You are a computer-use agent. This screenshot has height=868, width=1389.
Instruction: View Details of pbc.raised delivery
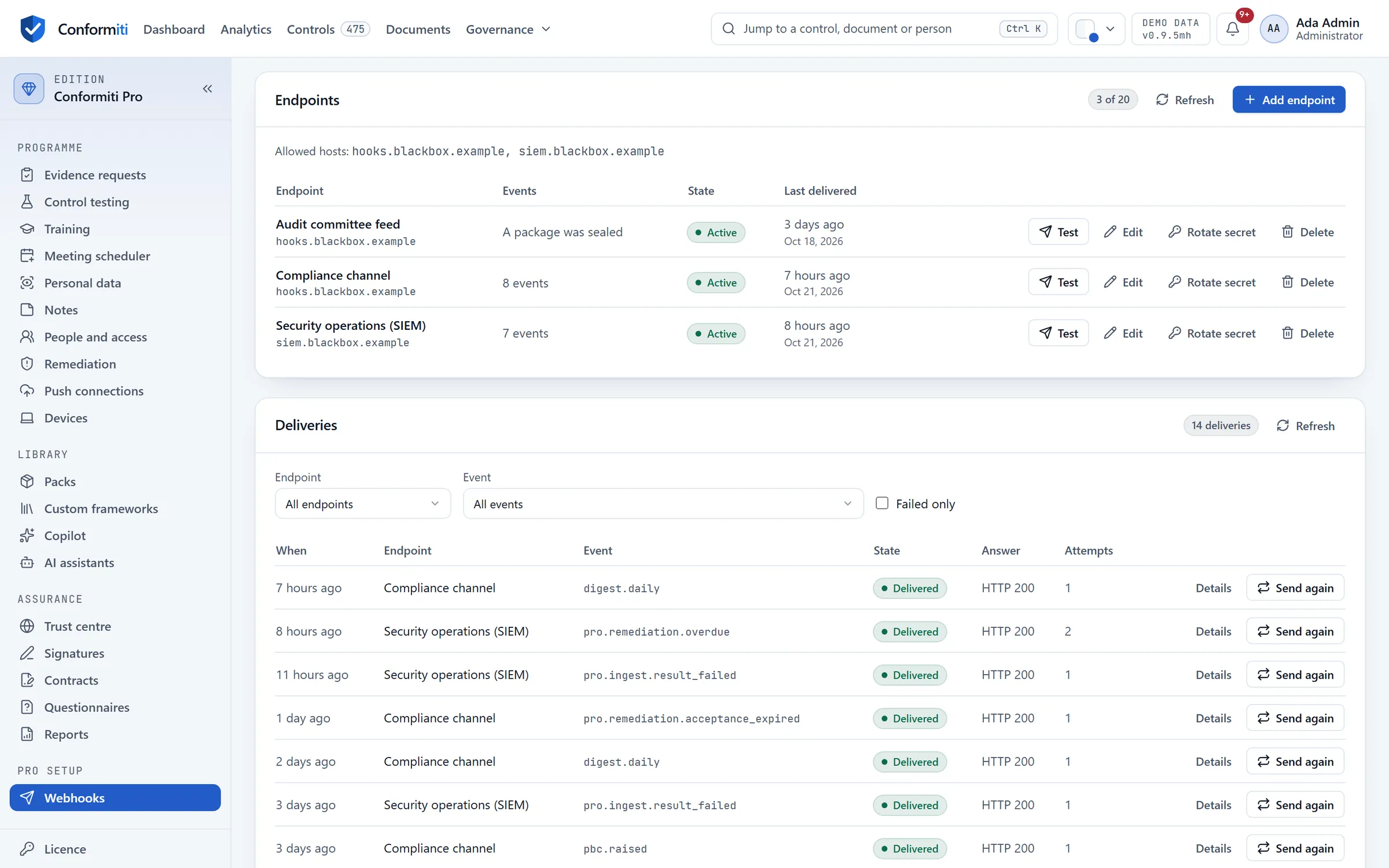(1214, 848)
